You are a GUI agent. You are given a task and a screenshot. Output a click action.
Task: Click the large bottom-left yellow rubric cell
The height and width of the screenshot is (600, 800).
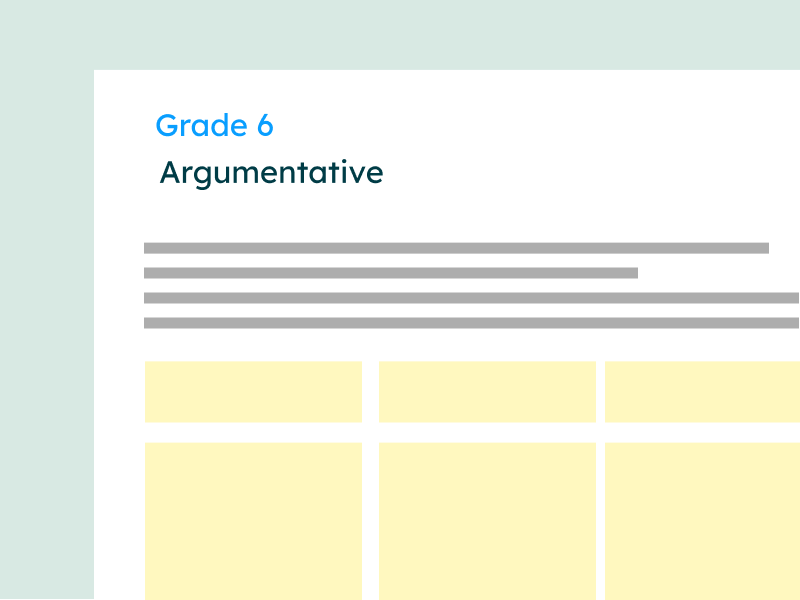(x=253, y=520)
